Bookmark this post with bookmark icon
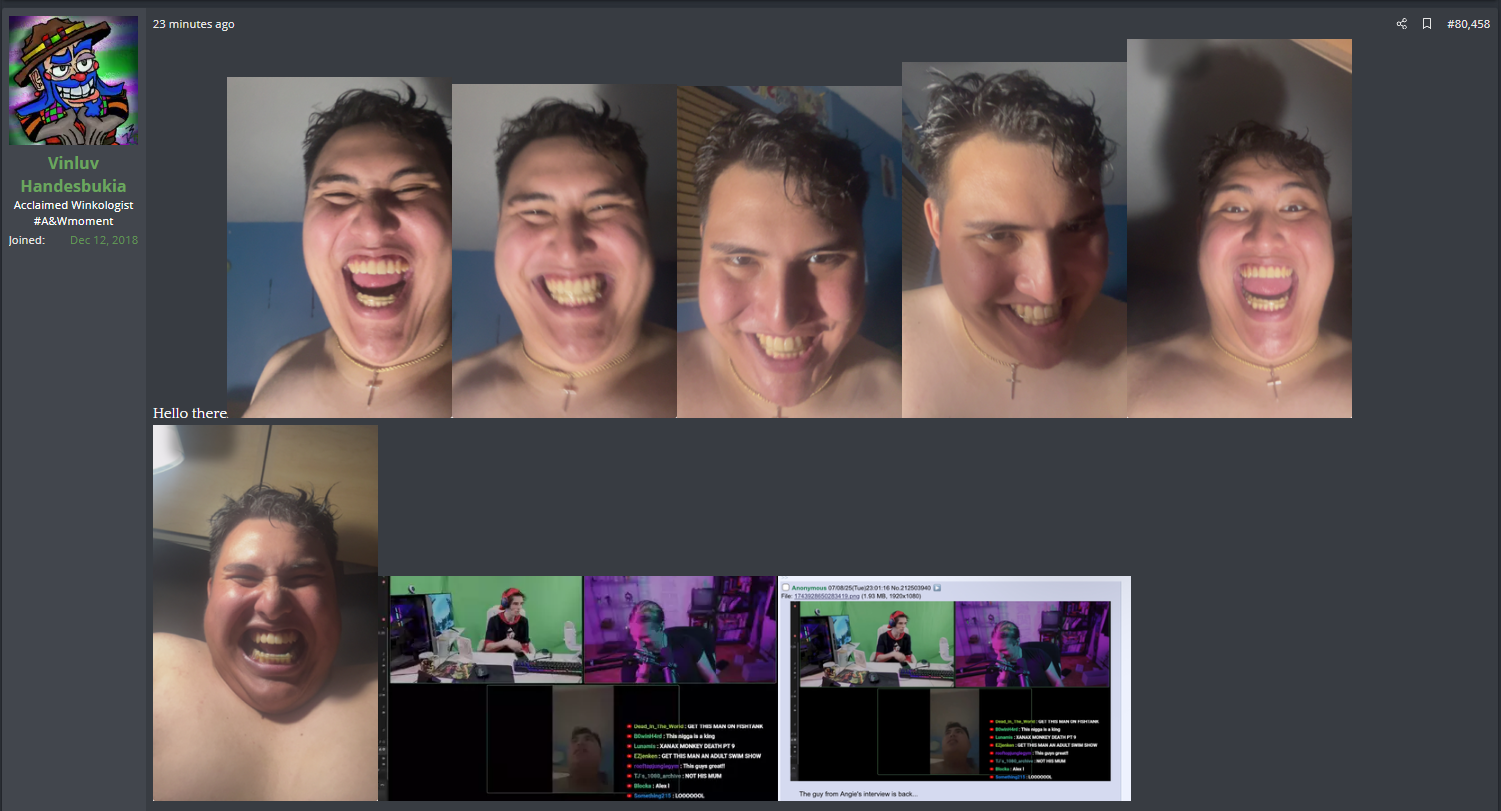 click(x=1427, y=24)
